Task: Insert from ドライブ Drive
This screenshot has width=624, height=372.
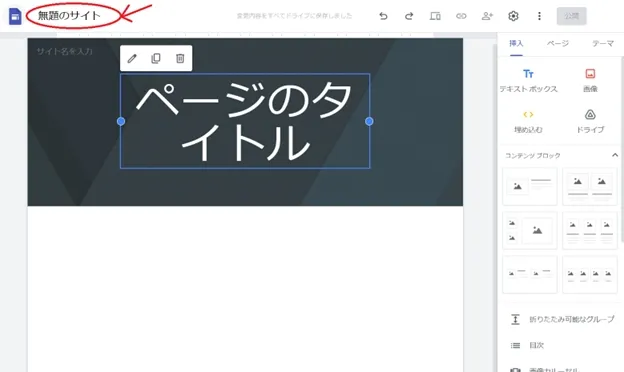Action: (590, 122)
